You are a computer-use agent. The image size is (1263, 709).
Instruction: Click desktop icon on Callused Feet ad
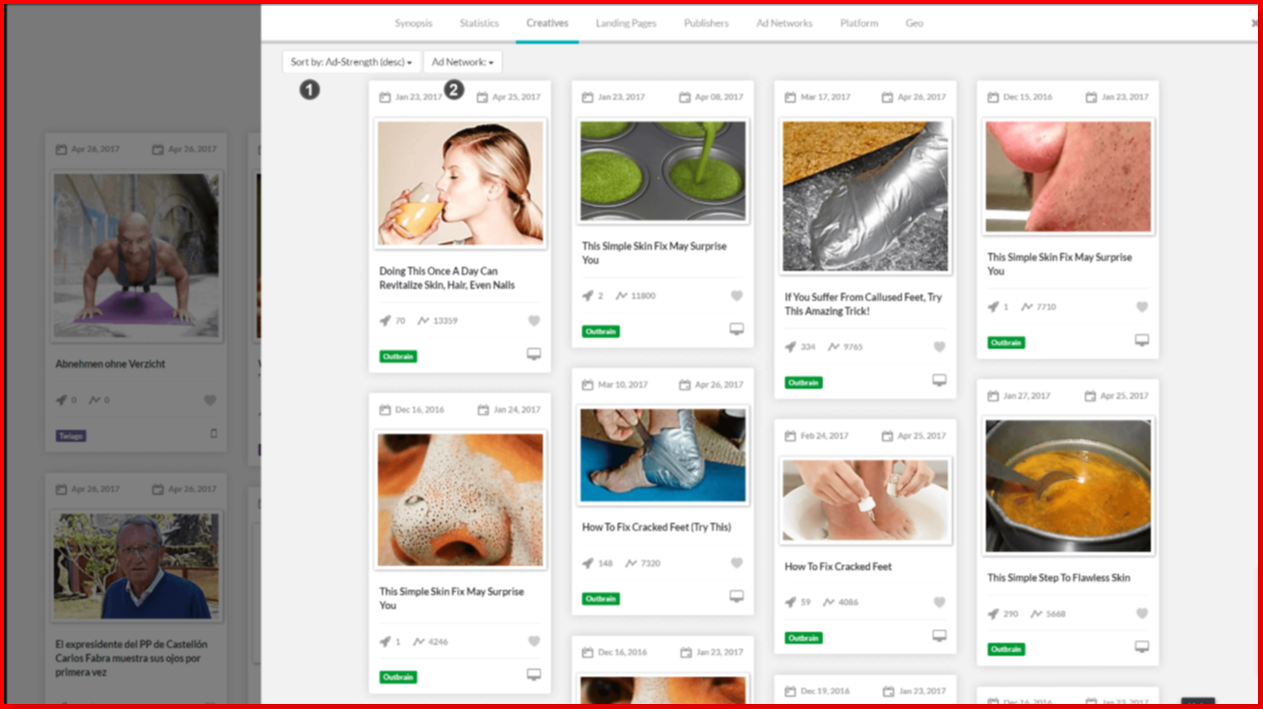tap(939, 380)
